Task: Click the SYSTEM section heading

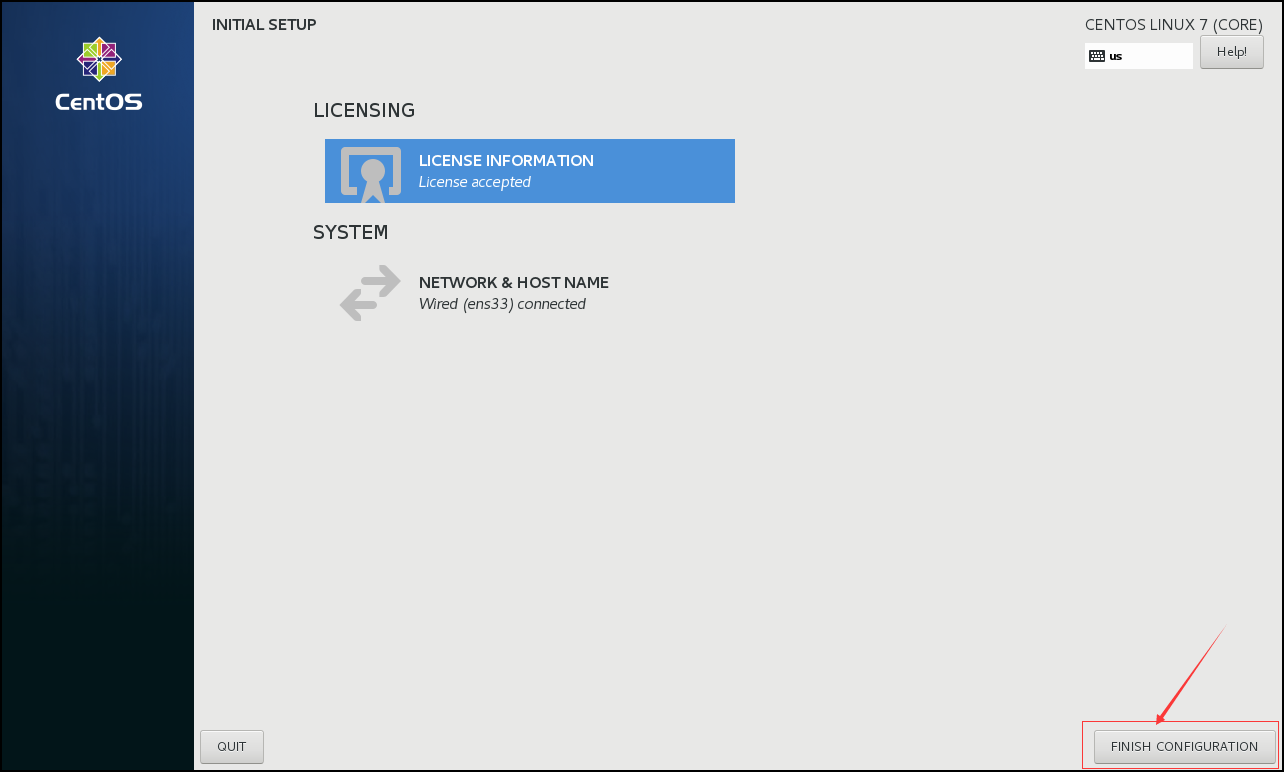Action: [x=350, y=232]
